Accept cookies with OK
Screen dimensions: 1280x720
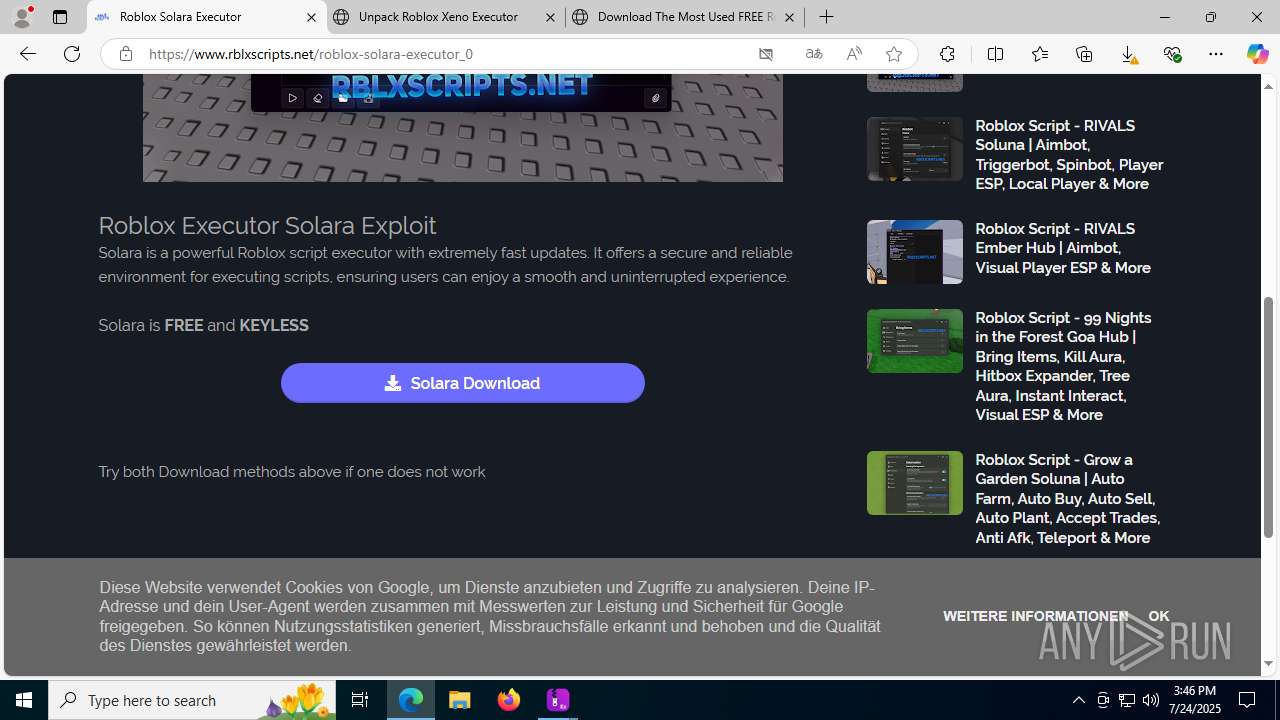(x=1158, y=616)
